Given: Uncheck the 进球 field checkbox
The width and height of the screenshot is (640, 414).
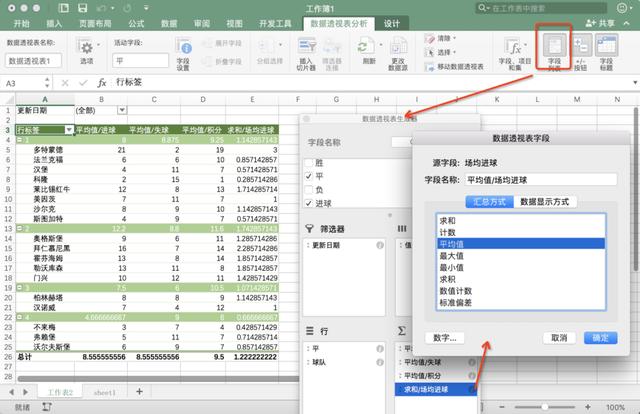Looking at the screenshot, I should click(x=309, y=203).
